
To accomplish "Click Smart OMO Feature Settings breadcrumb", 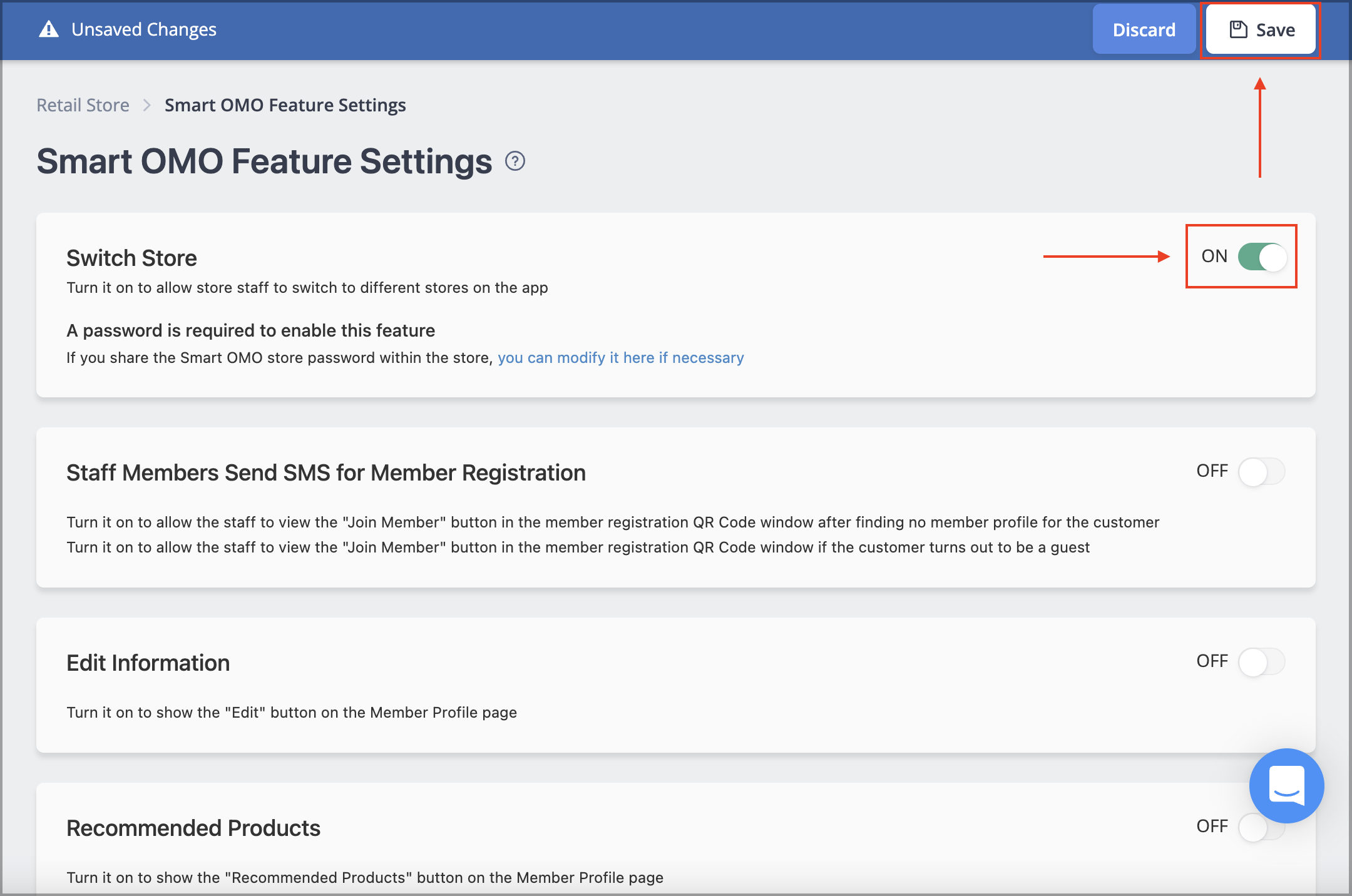I will [285, 105].
